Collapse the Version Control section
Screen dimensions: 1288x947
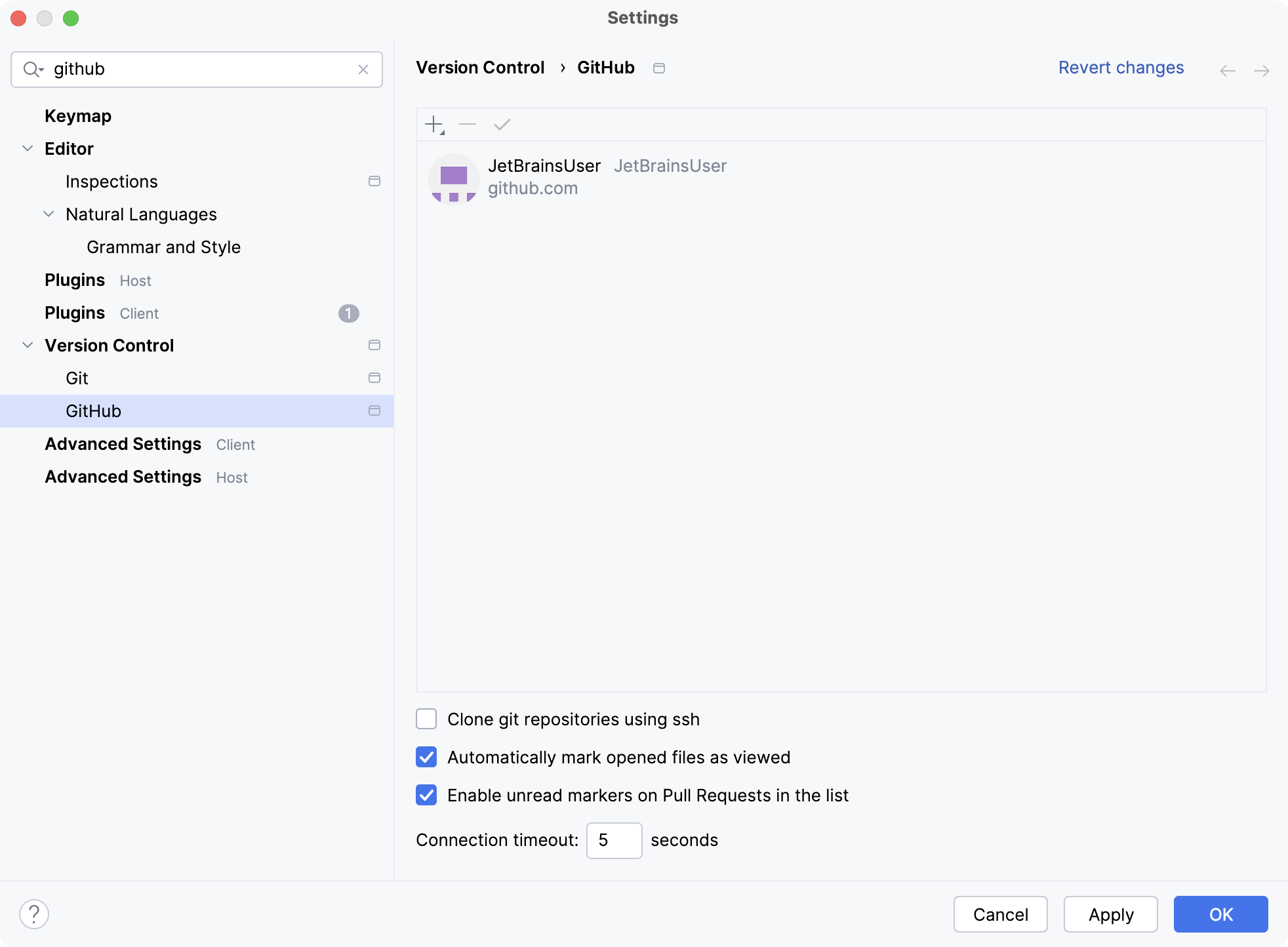(x=27, y=345)
